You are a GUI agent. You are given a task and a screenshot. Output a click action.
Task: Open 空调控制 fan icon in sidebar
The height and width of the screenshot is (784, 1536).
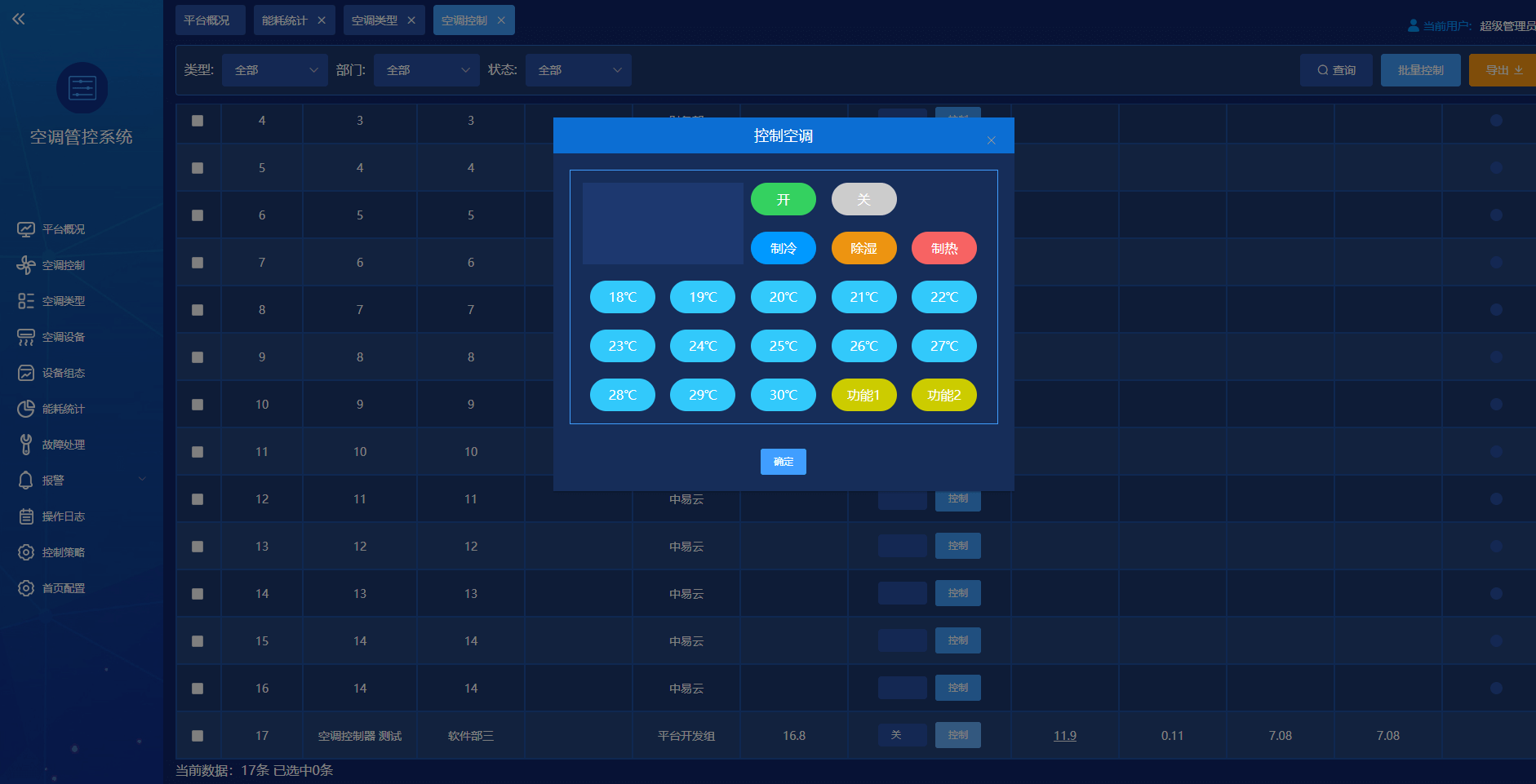point(26,265)
